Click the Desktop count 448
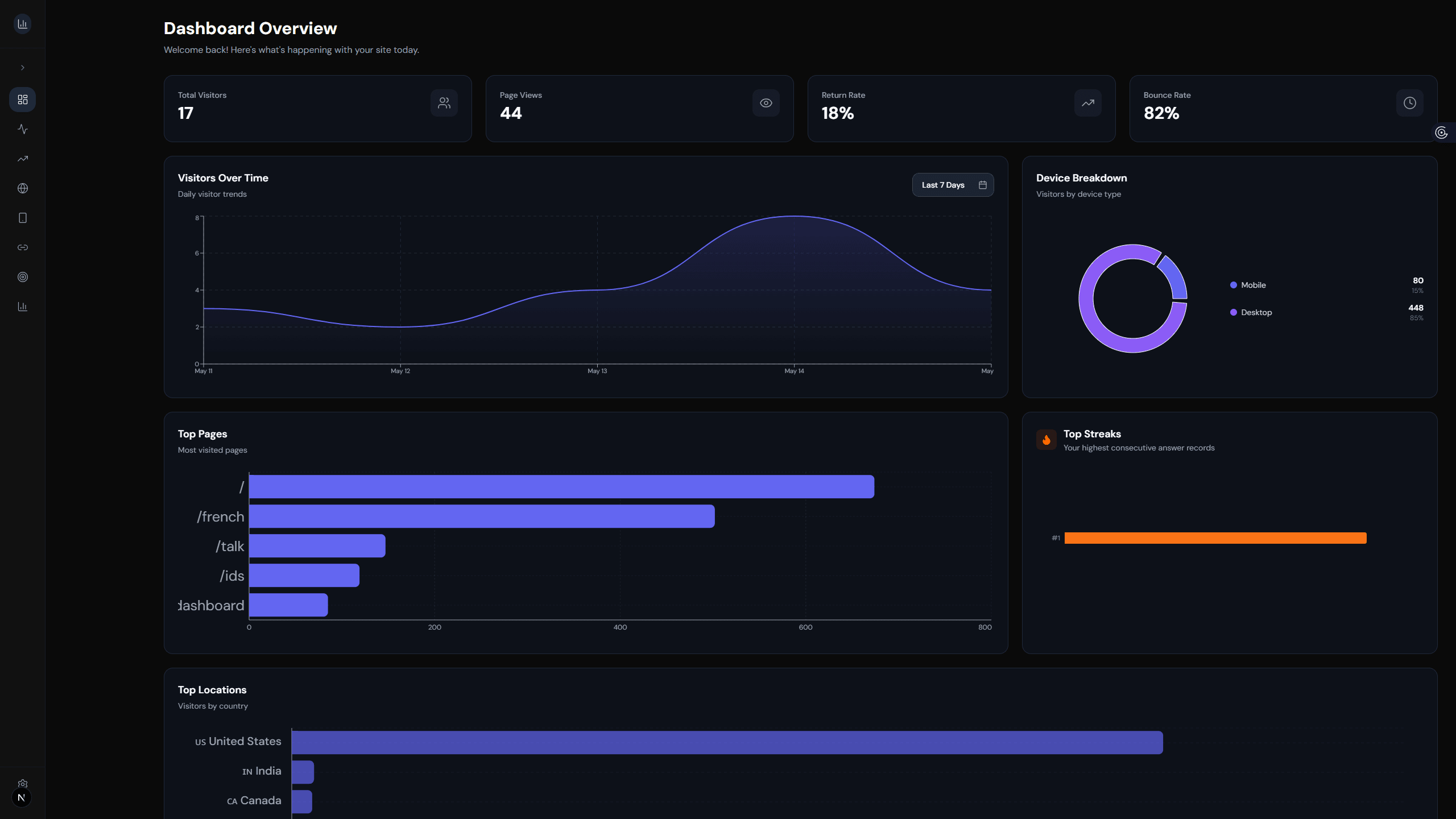This screenshot has width=1456, height=819. pos(1416,308)
